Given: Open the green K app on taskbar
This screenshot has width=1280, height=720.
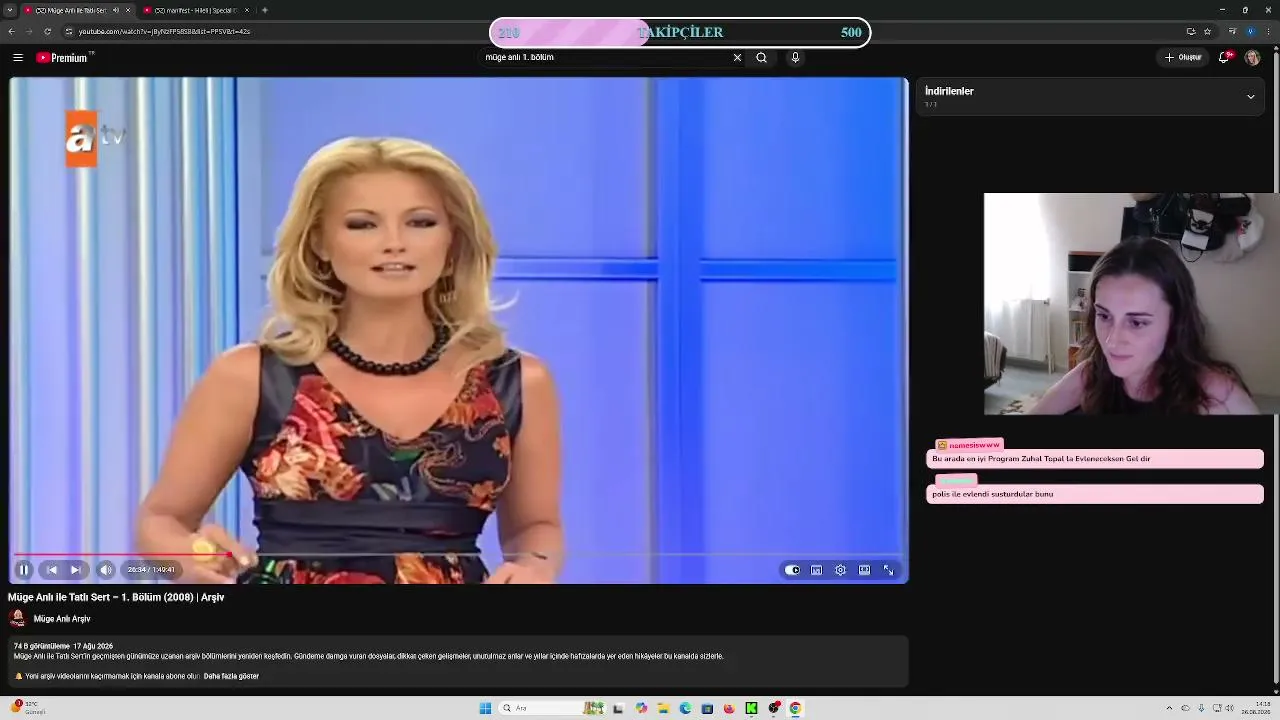Looking at the screenshot, I should 751,708.
